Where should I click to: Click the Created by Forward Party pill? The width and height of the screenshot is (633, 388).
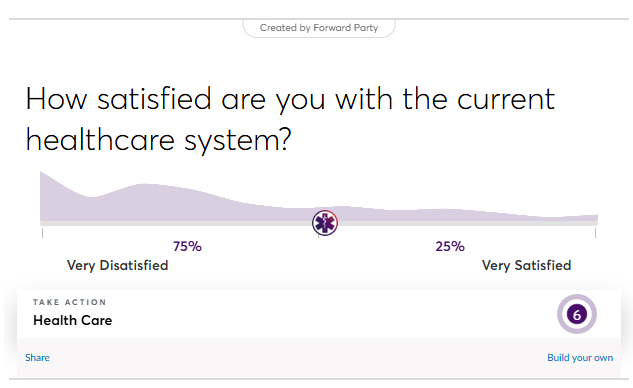coord(319,28)
